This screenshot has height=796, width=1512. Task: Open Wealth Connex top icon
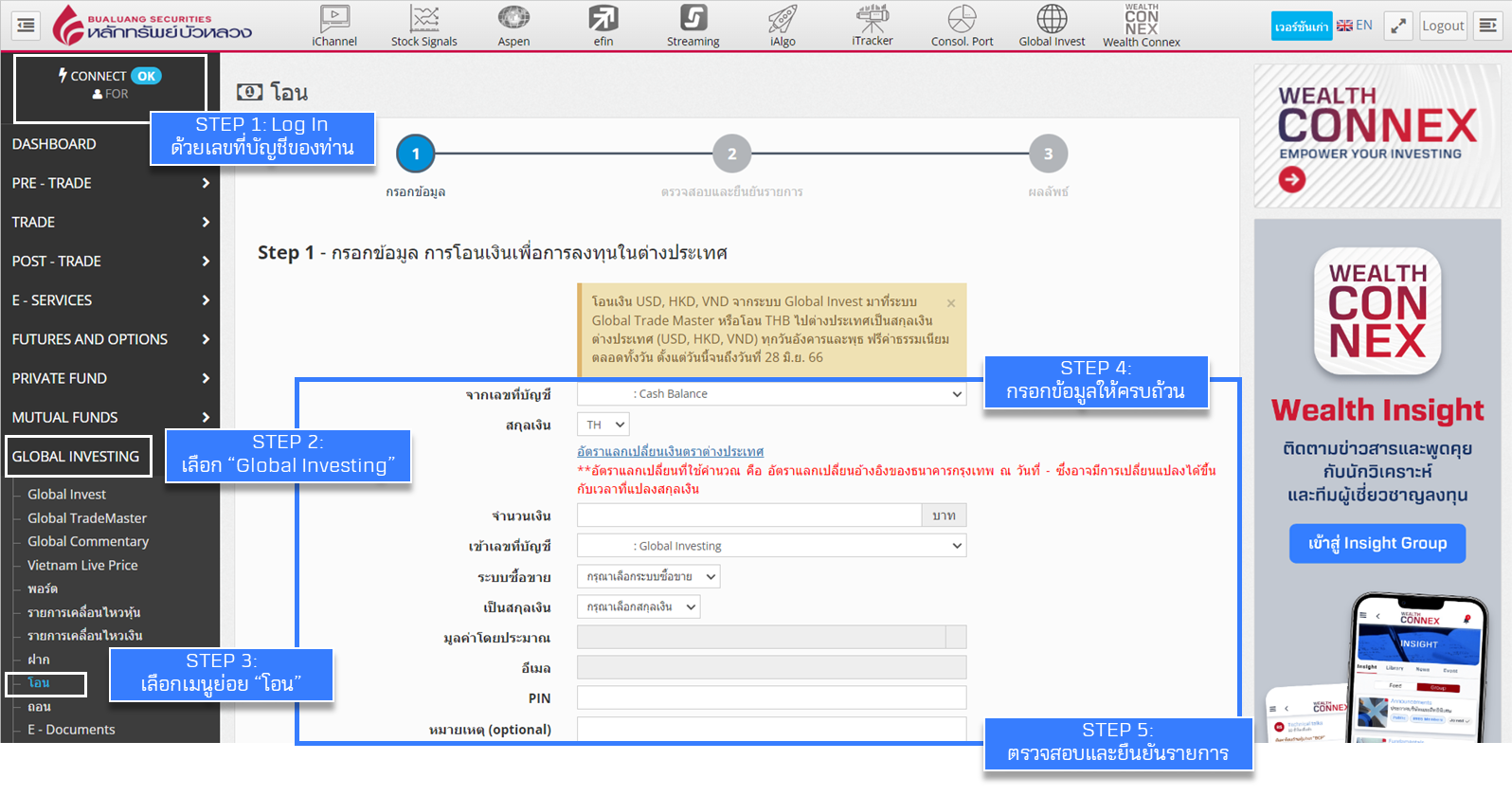click(1142, 26)
